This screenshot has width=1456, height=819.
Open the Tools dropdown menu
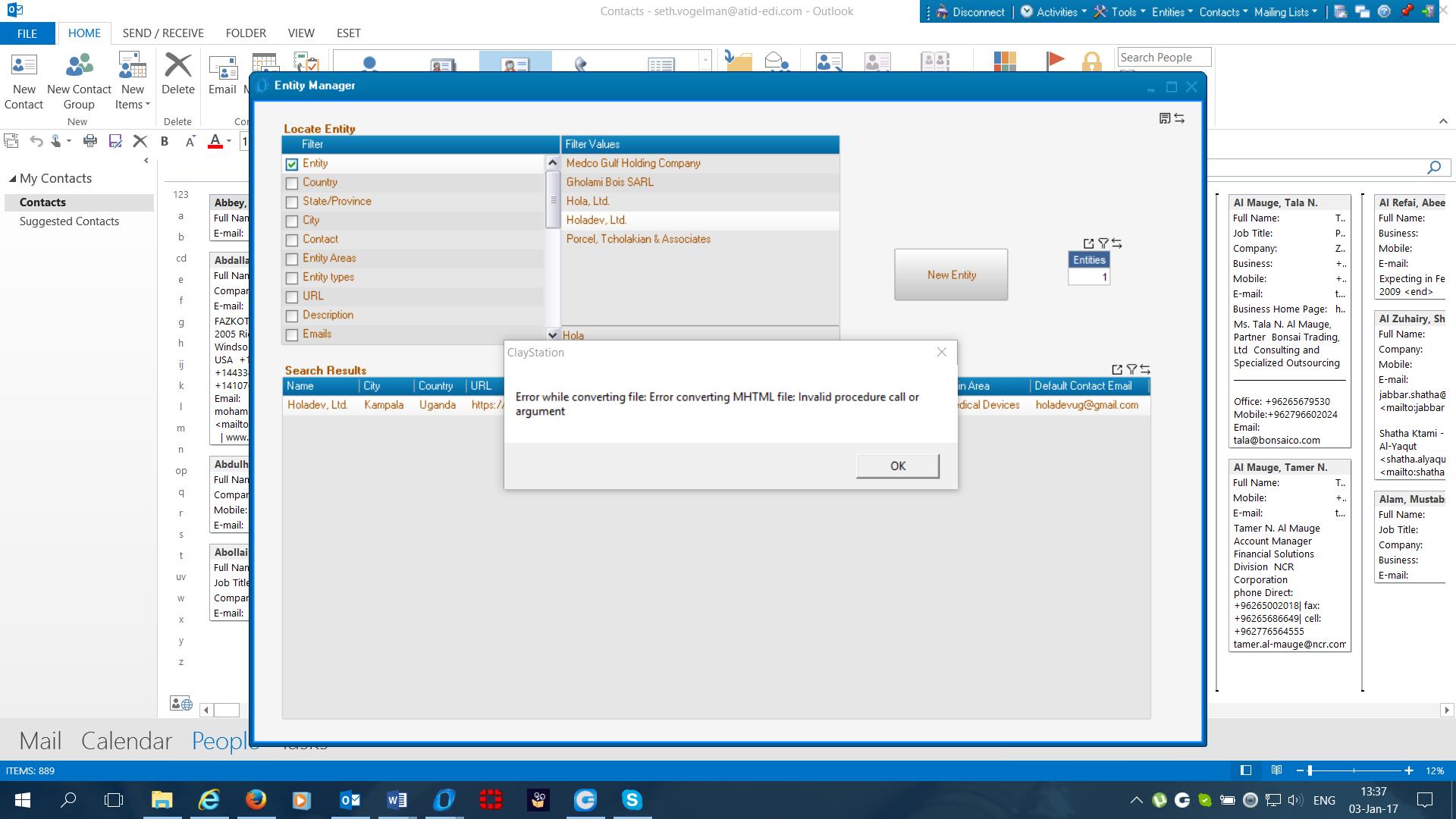click(1119, 12)
